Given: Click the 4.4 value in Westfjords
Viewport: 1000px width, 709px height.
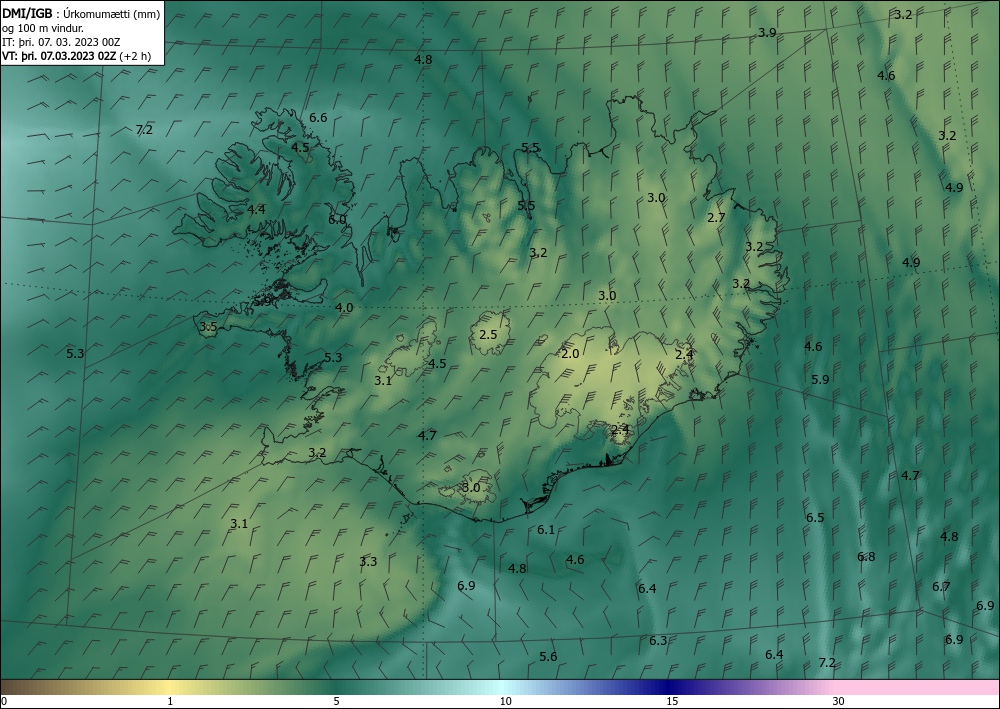Looking at the screenshot, I should (256, 209).
